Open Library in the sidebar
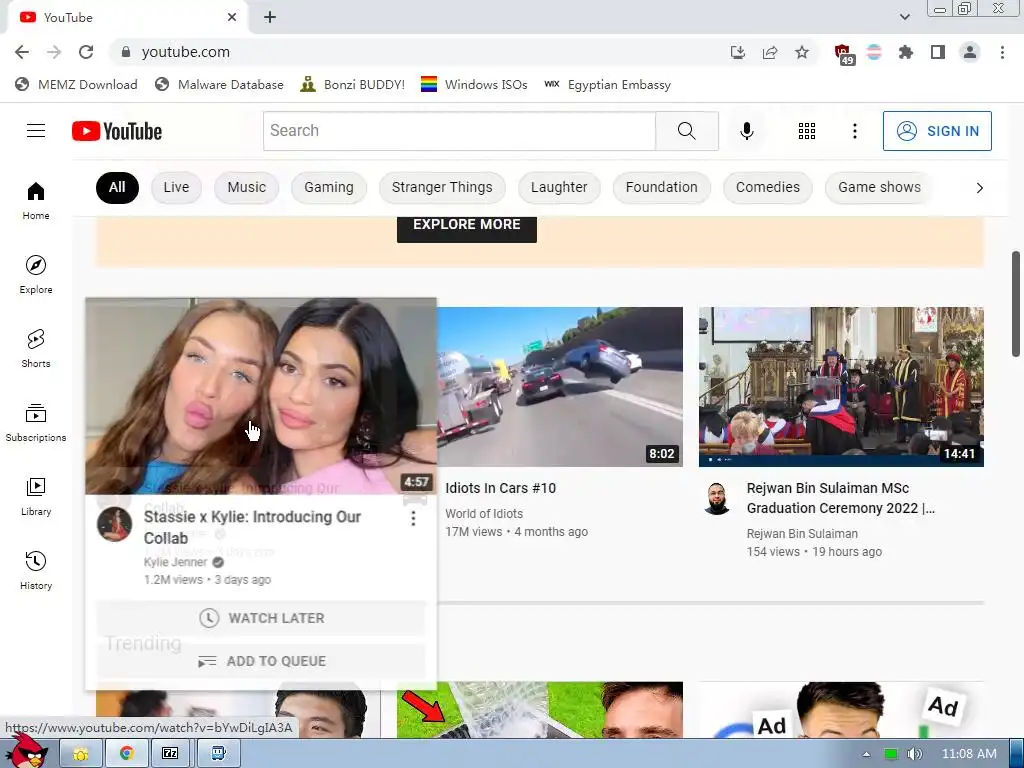1024x768 pixels. (x=36, y=496)
